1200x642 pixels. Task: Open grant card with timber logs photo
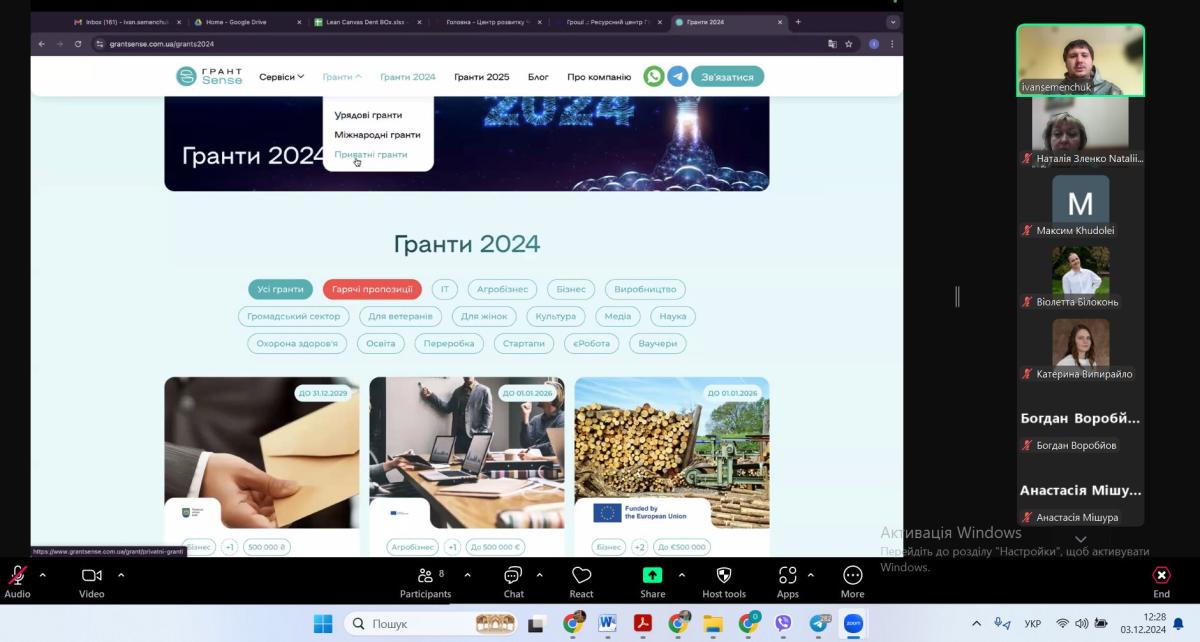click(x=672, y=466)
